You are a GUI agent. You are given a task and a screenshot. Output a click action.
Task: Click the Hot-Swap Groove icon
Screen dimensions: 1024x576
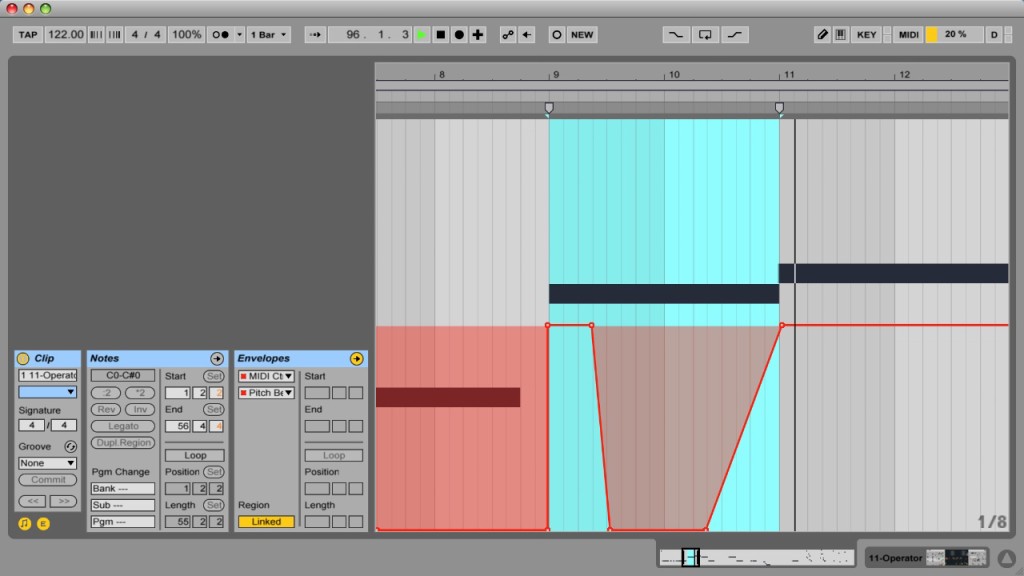click(x=71, y=446)
